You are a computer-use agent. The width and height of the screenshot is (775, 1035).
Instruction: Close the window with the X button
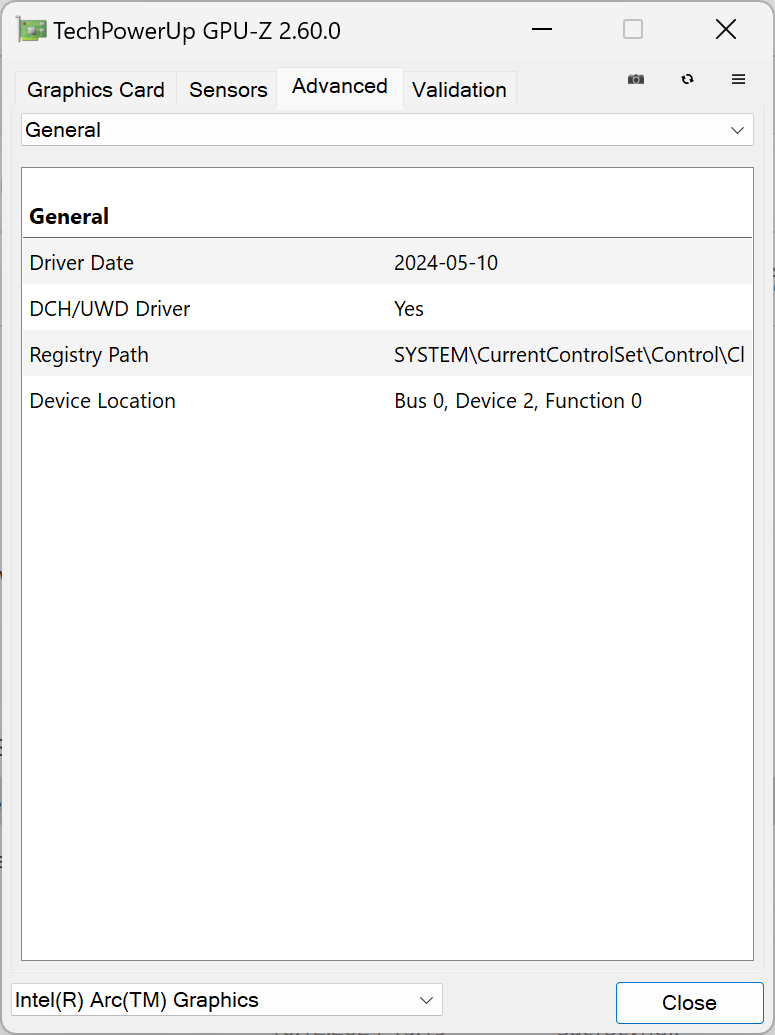(726, 30)
